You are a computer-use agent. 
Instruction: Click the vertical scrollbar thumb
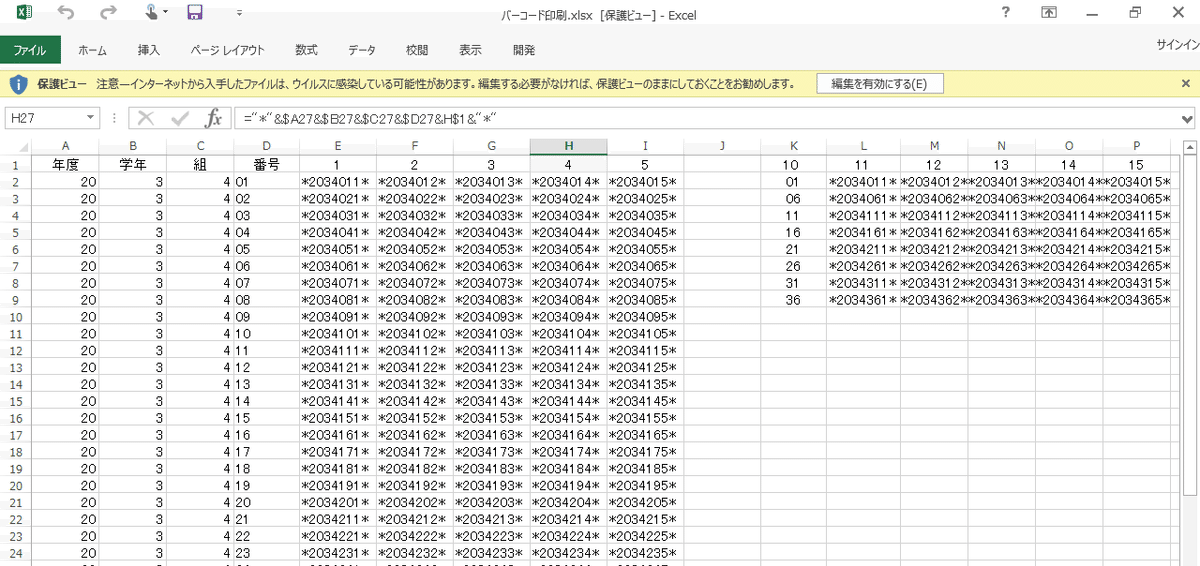[x=1190, y=325]
